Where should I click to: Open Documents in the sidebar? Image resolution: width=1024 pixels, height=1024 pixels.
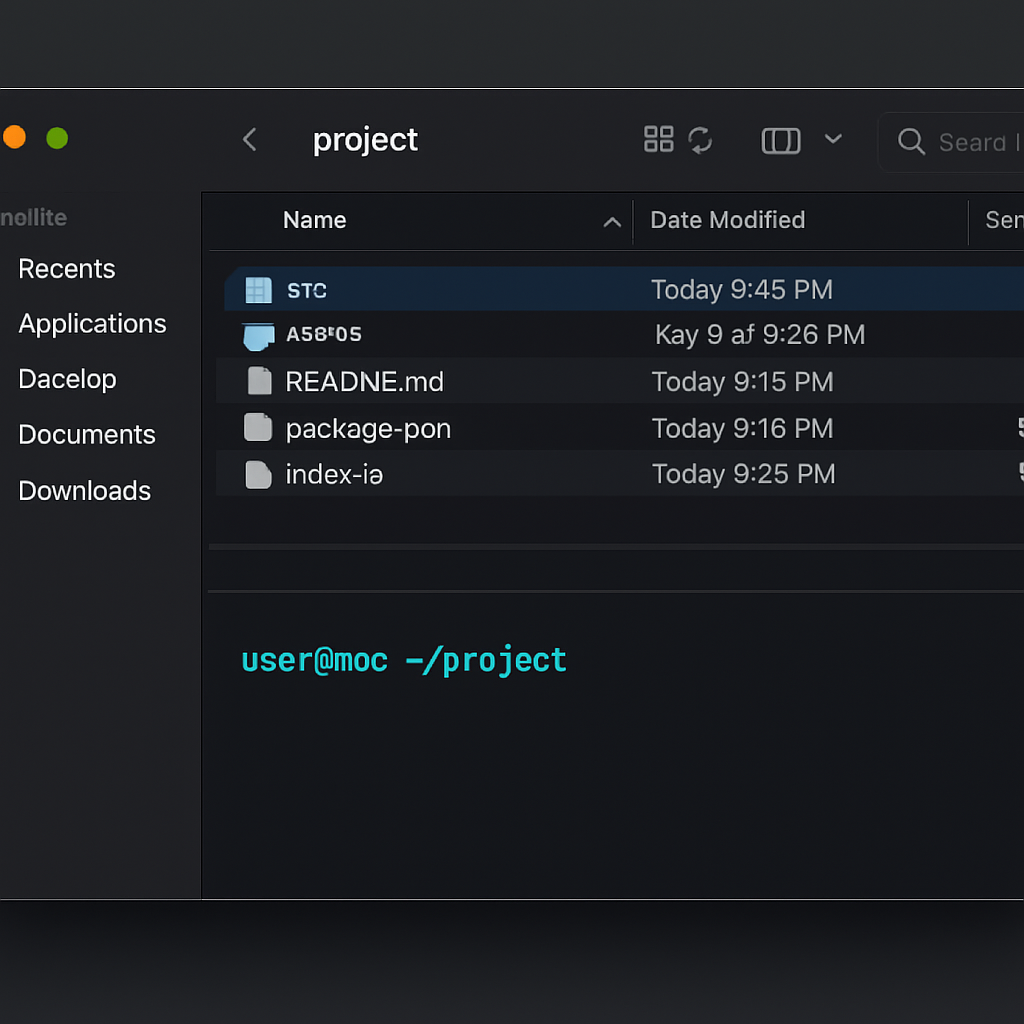(x=87, y=435)
